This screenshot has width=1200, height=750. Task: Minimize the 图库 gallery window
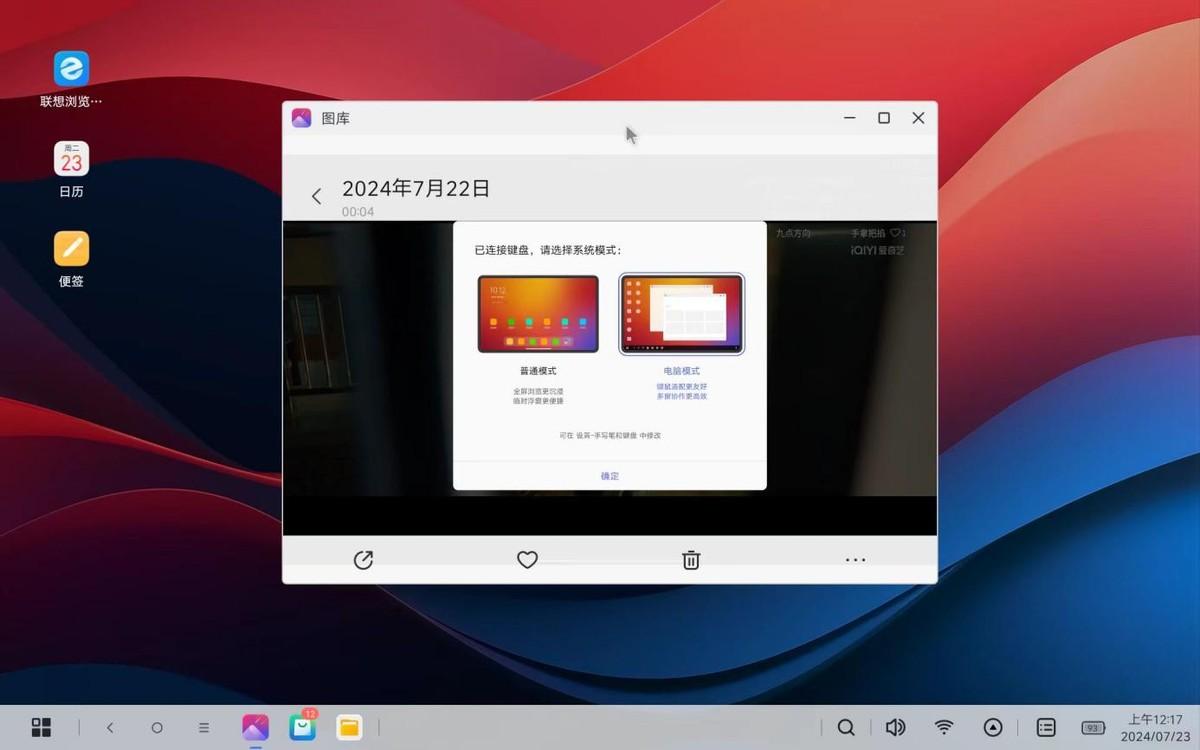point(850,118)
